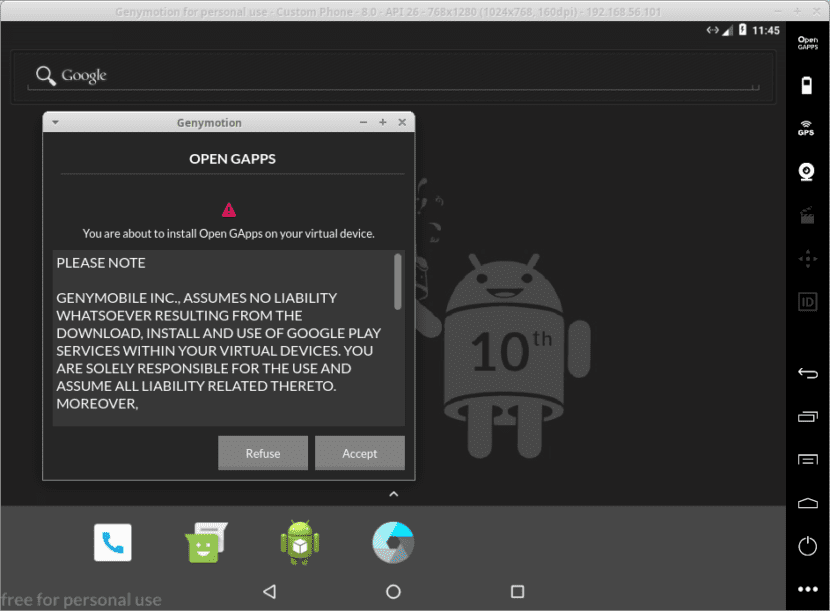Screen dimensions: 830x611
Task: Click the sidebar menu key icon
Action: [807, 459]
